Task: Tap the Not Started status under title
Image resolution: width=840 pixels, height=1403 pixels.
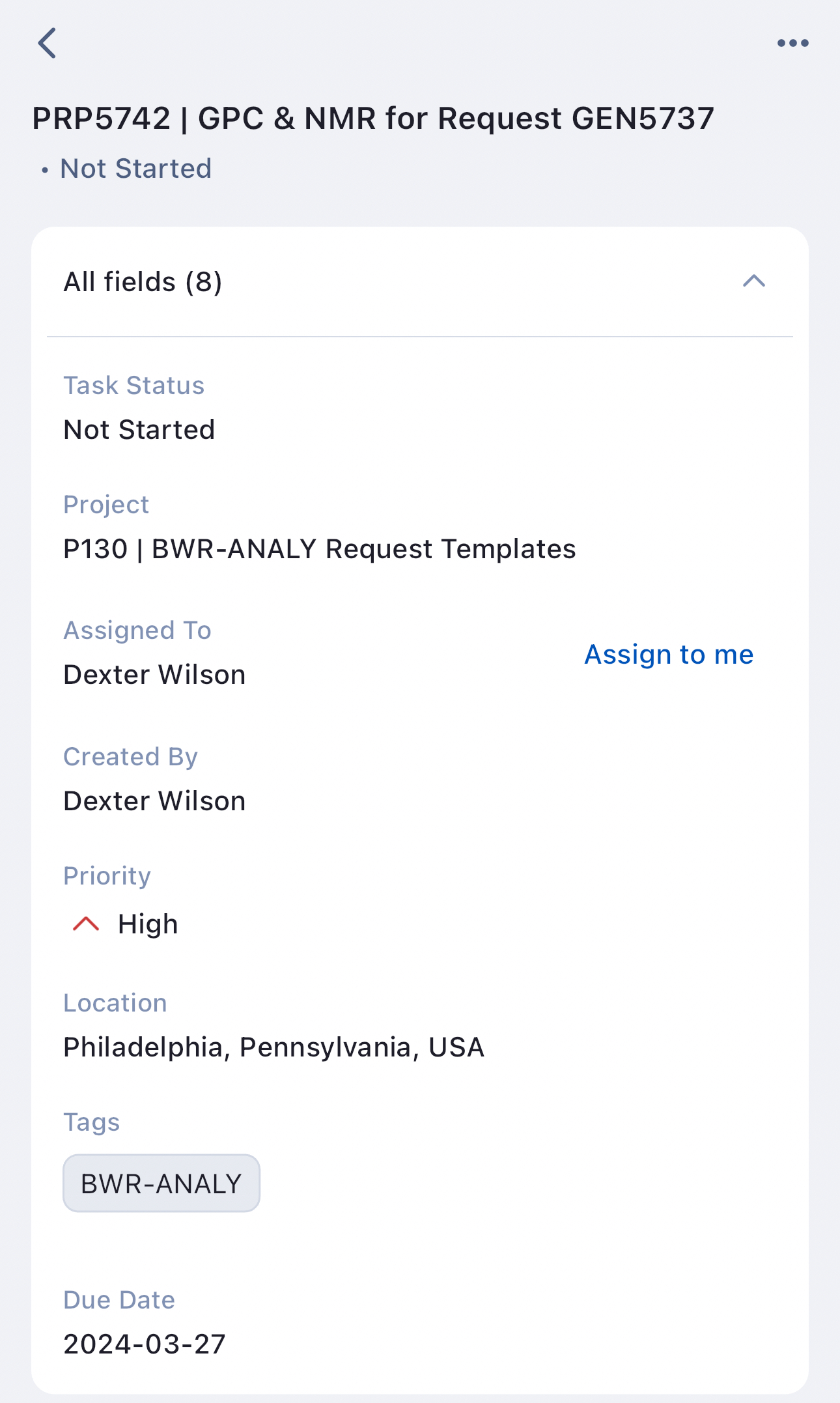Action: click(135, 169)
